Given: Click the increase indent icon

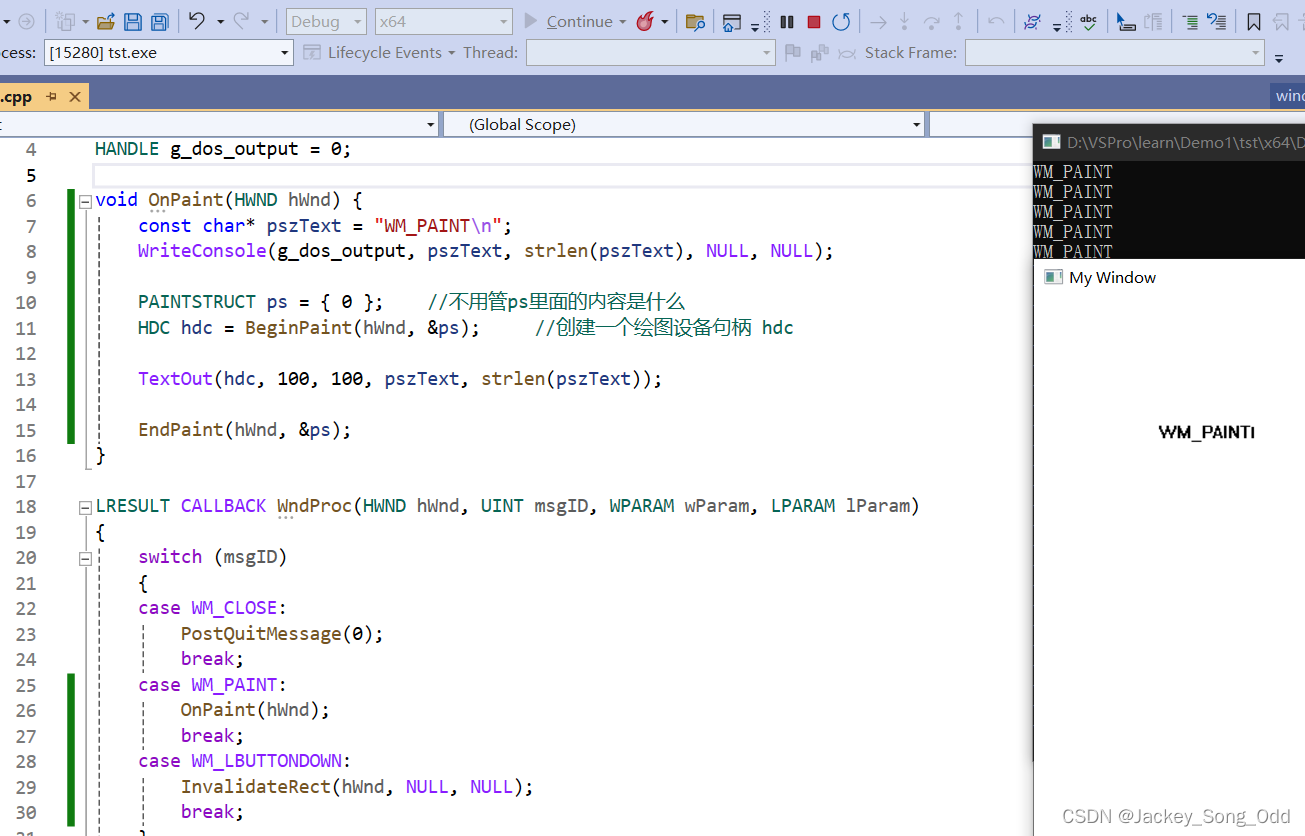Looking at the screenshot, I should (x=1190, y=21).
